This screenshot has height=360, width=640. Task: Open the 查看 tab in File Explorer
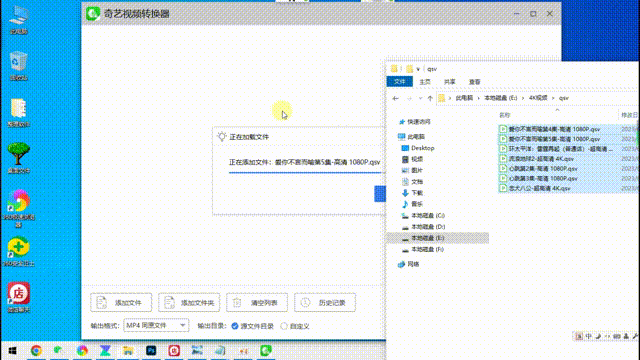click(474, 82)
